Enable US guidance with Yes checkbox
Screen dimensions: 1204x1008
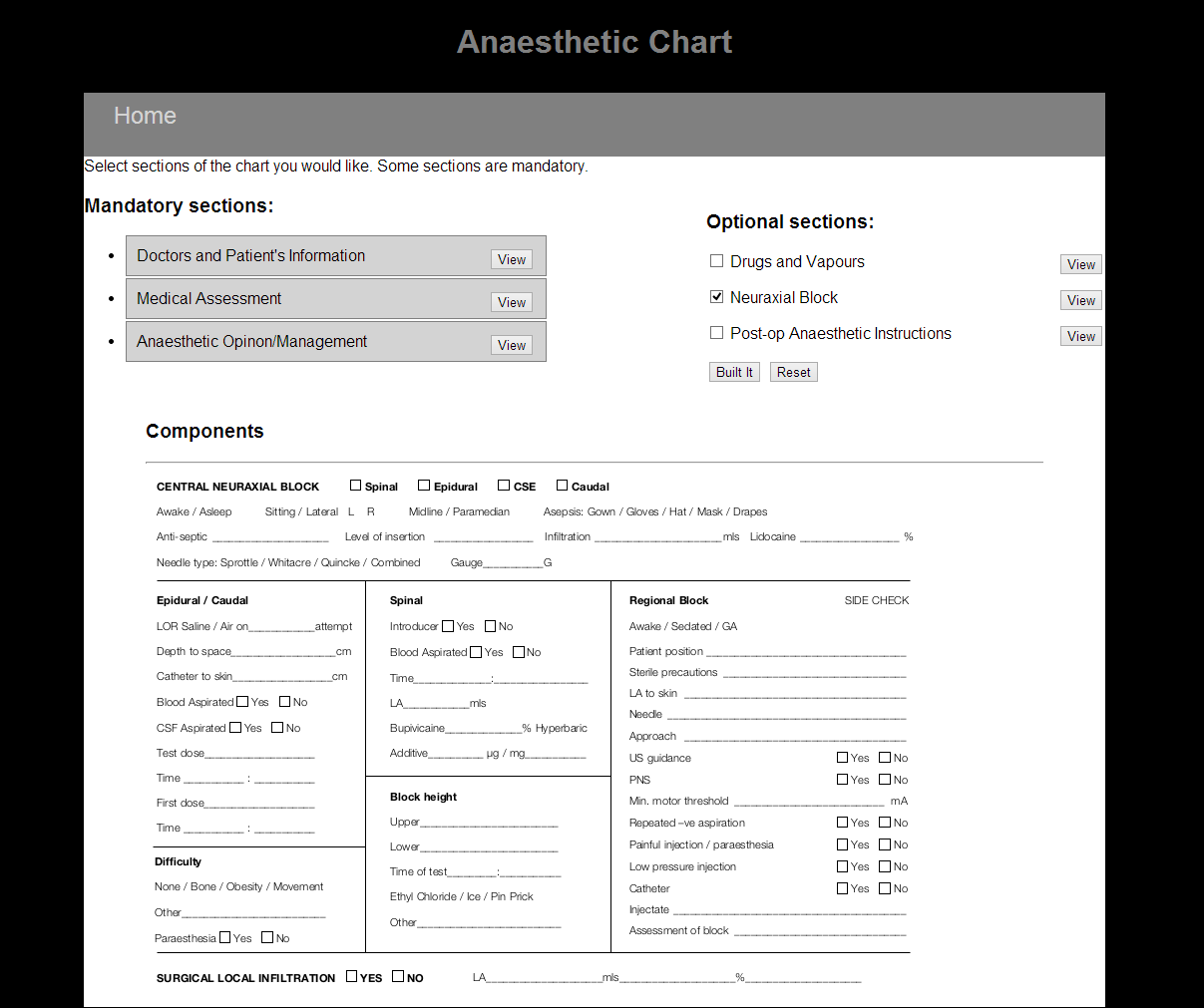[842, 757]
